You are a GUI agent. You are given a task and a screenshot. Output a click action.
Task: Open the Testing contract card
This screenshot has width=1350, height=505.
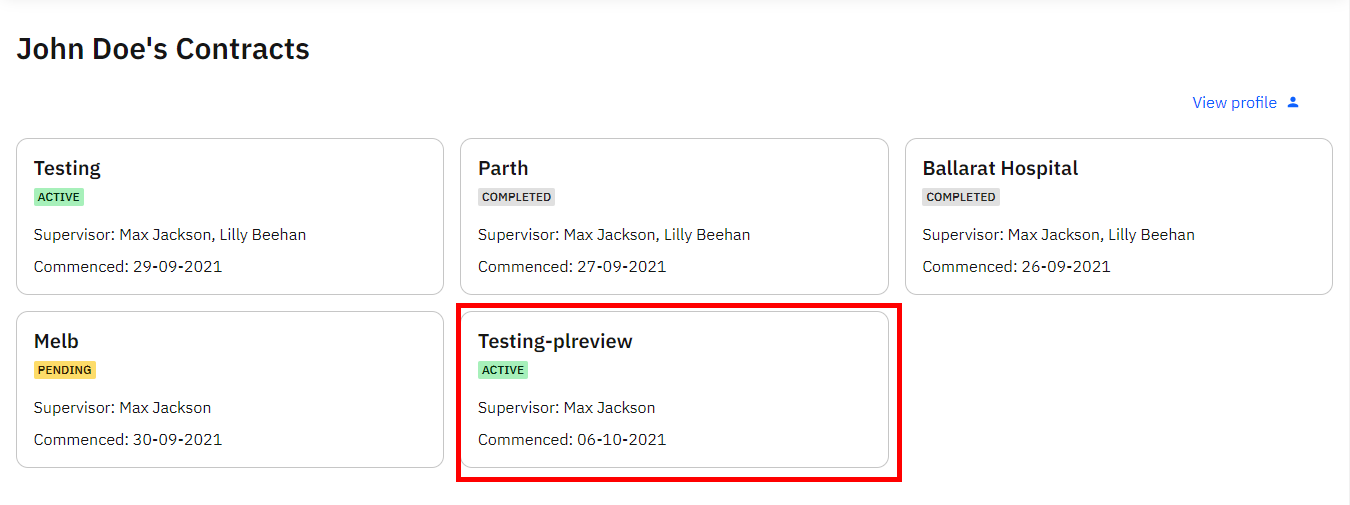(x=230, y=216)
